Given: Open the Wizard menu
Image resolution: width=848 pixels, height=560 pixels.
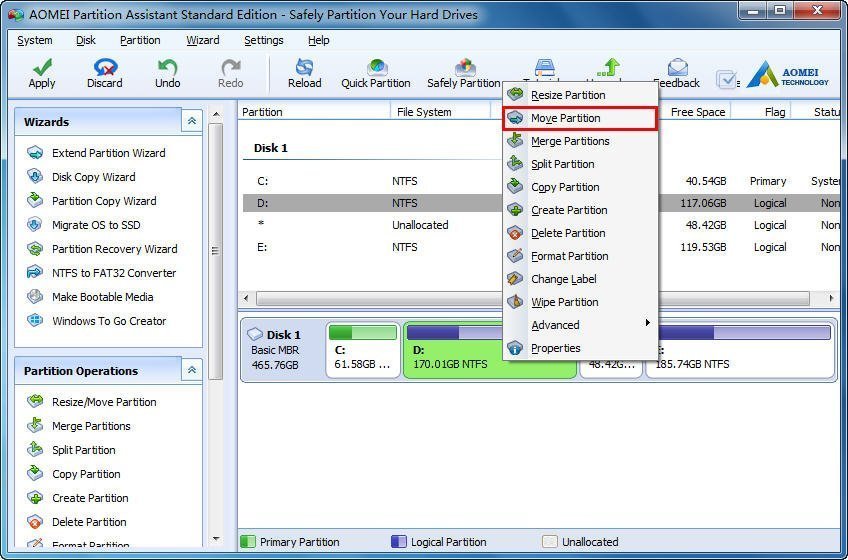Looking at the screenshot, I should coord(203,40).
